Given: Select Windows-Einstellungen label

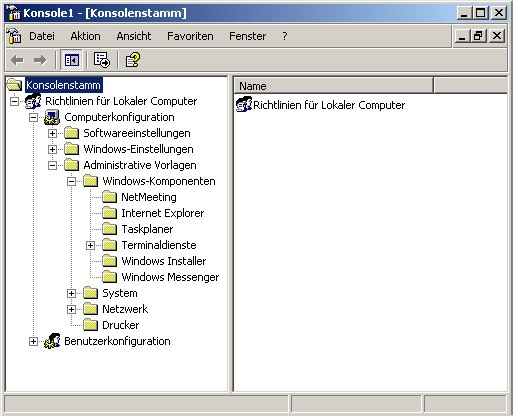Looking at the screenshot, I should [x=138, y=149].
